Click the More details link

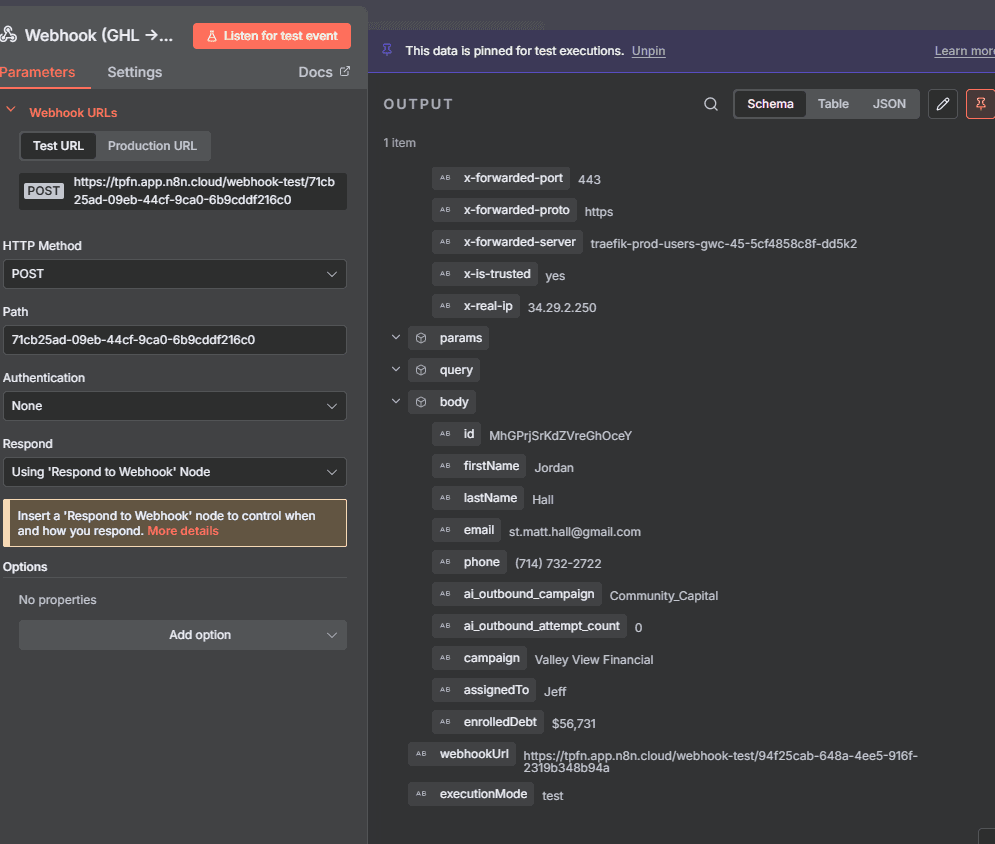[183, 531]
